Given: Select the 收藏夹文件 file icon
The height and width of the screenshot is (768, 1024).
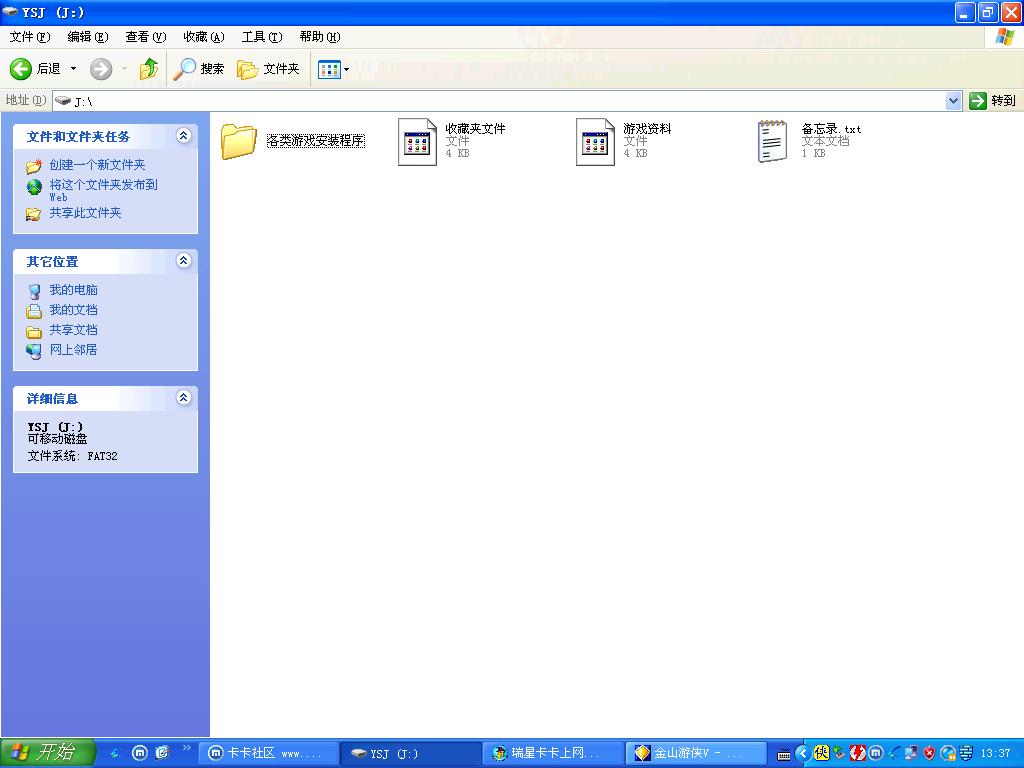Looking at the screenshot, I should click(417, 142).
